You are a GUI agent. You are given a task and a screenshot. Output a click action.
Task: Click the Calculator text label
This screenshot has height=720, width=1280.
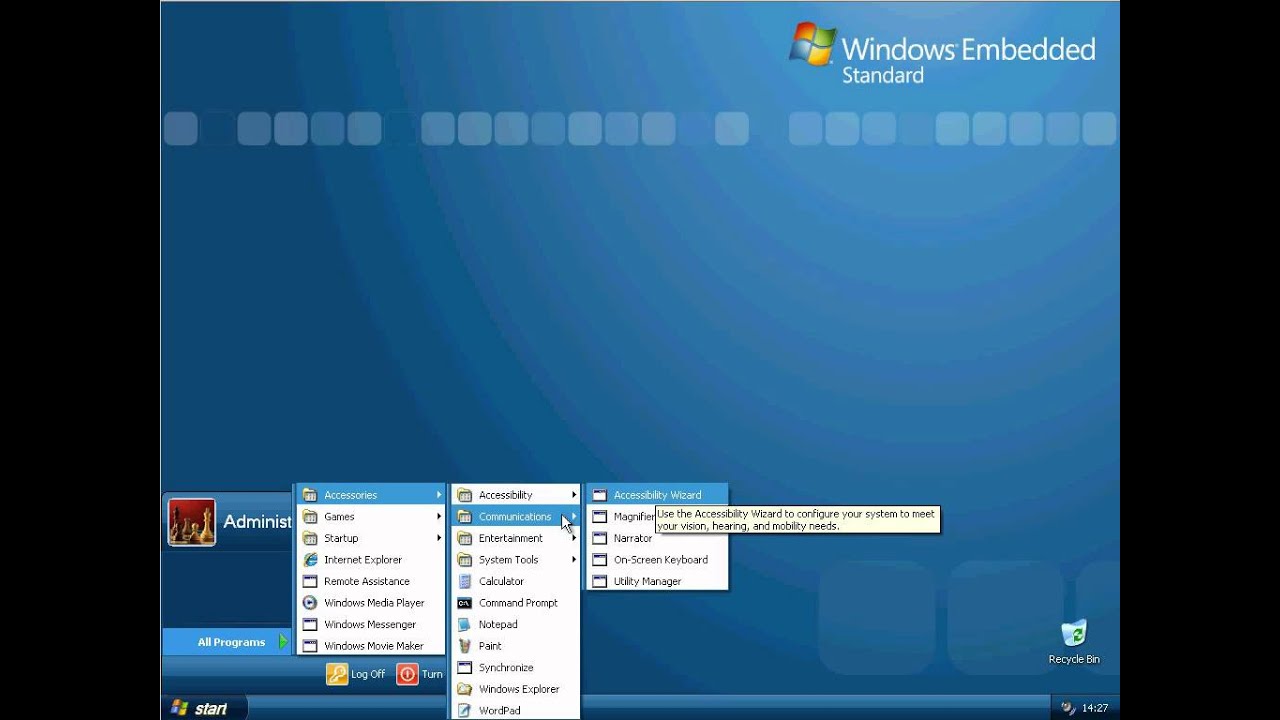(501, 581)
